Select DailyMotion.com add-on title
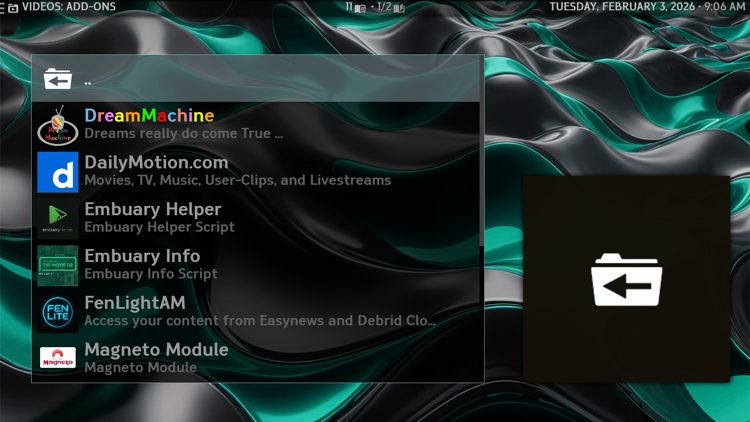Screen dimensions: 750x422 pyautogui.click(x=156, y=162)
